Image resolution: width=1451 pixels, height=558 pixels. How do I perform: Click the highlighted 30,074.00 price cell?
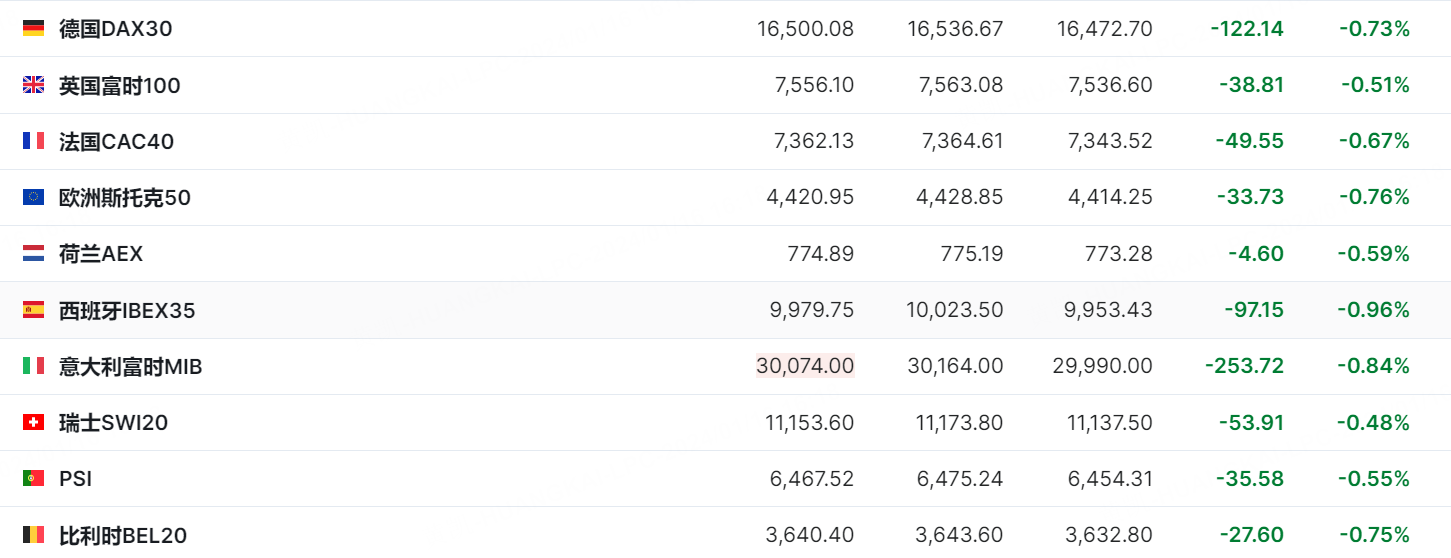click(805, 366)
